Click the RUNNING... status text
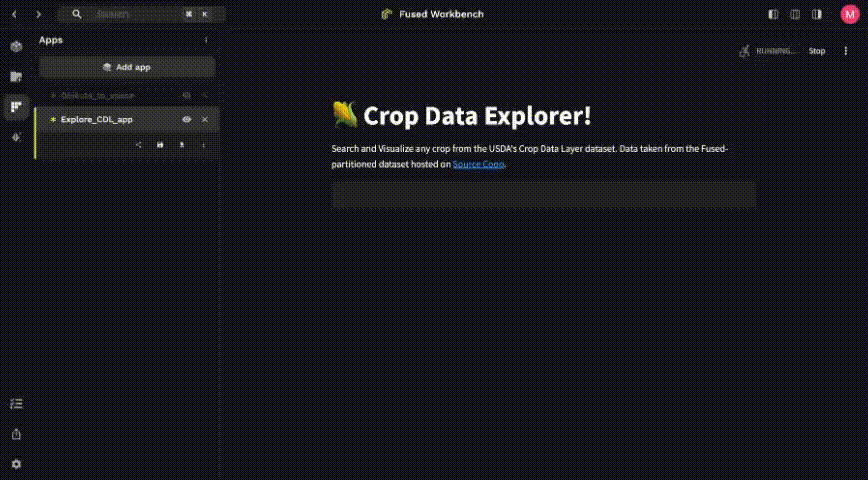The width and height of the screenshot is (868, 480). pos(776,51)
